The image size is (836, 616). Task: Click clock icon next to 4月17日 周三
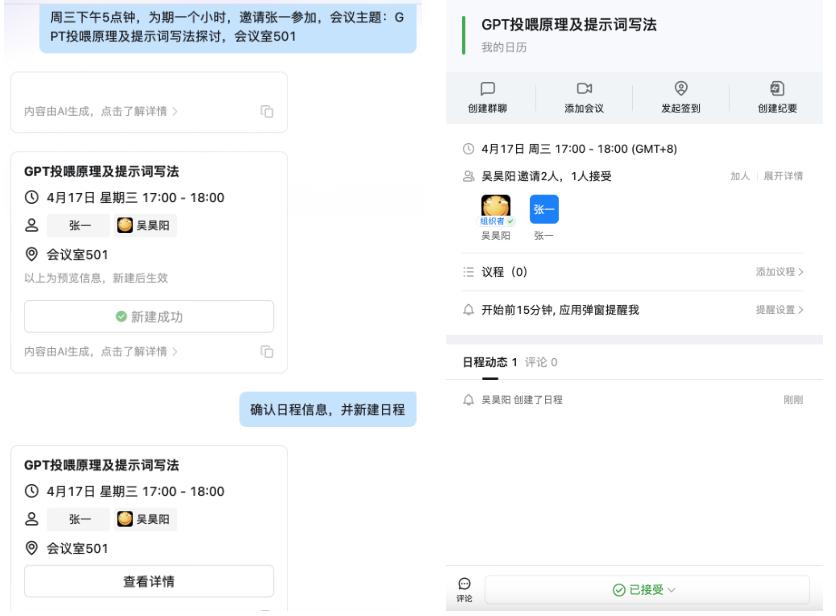click(x=468, y=149)
